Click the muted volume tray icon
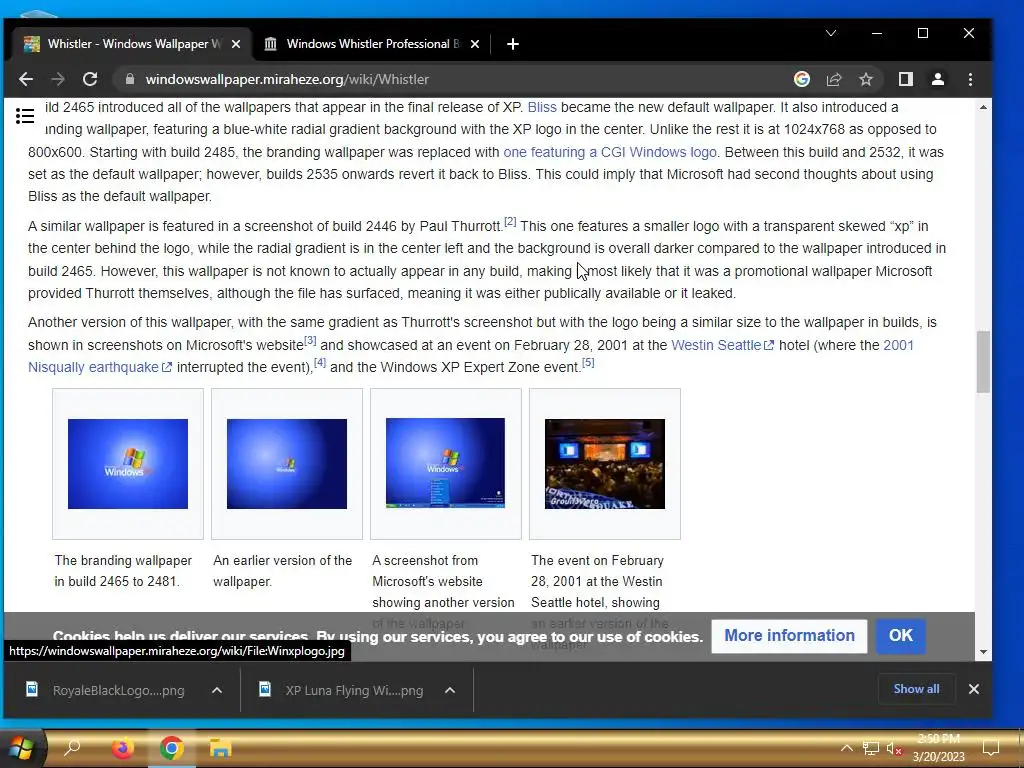The image size is (1024, 768). point(894,748)
